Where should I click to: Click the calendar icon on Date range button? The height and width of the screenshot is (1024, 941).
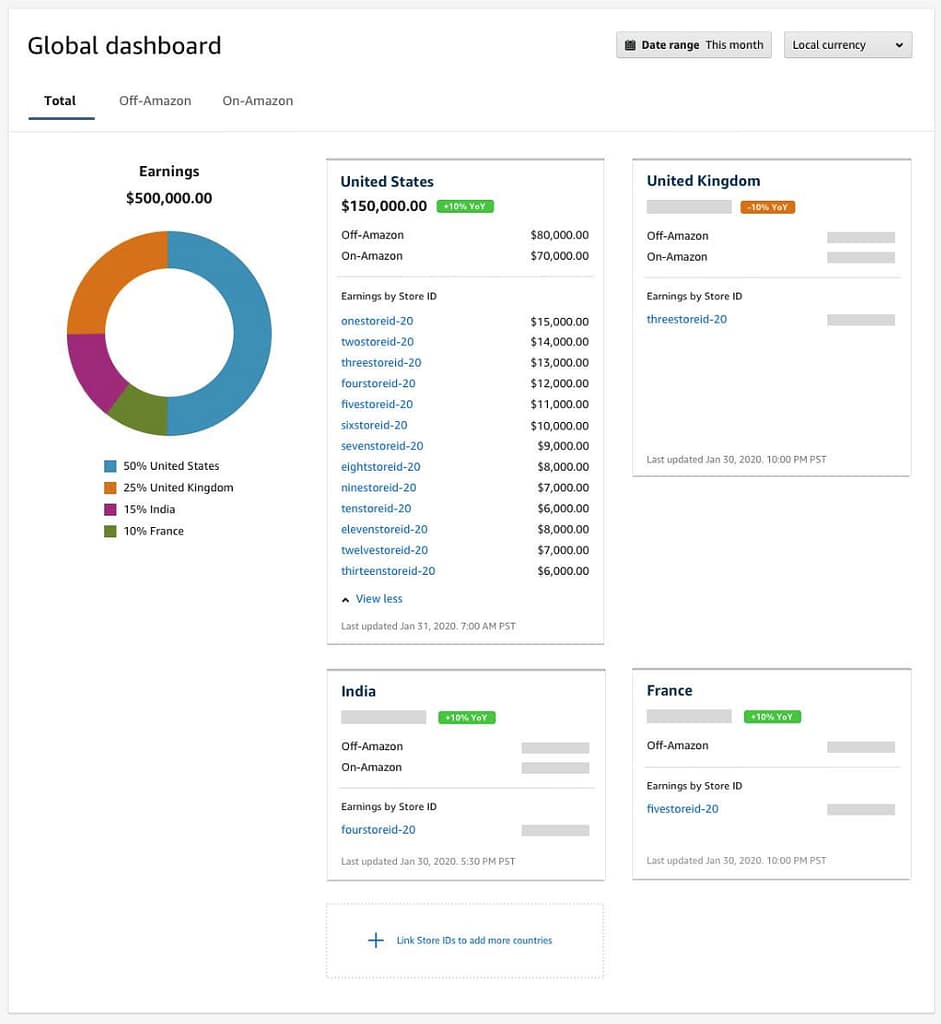[631, 44]
